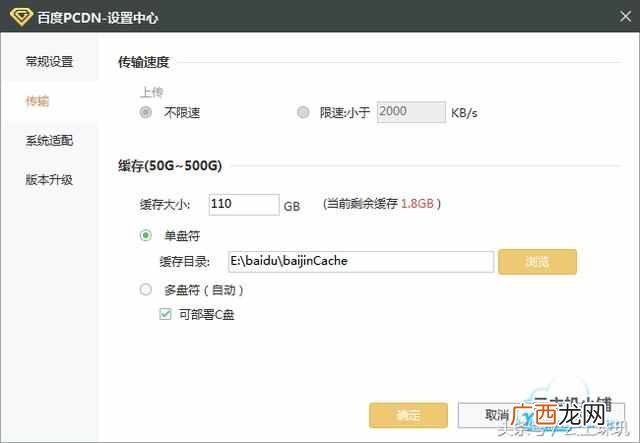Screen dimensions: 640x443
Task: Close the settings center window
Action: click(x=625, y=16)
